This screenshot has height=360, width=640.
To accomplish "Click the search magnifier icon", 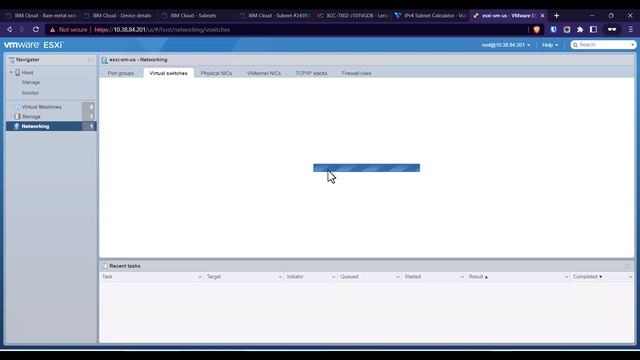I will [575, 45].
